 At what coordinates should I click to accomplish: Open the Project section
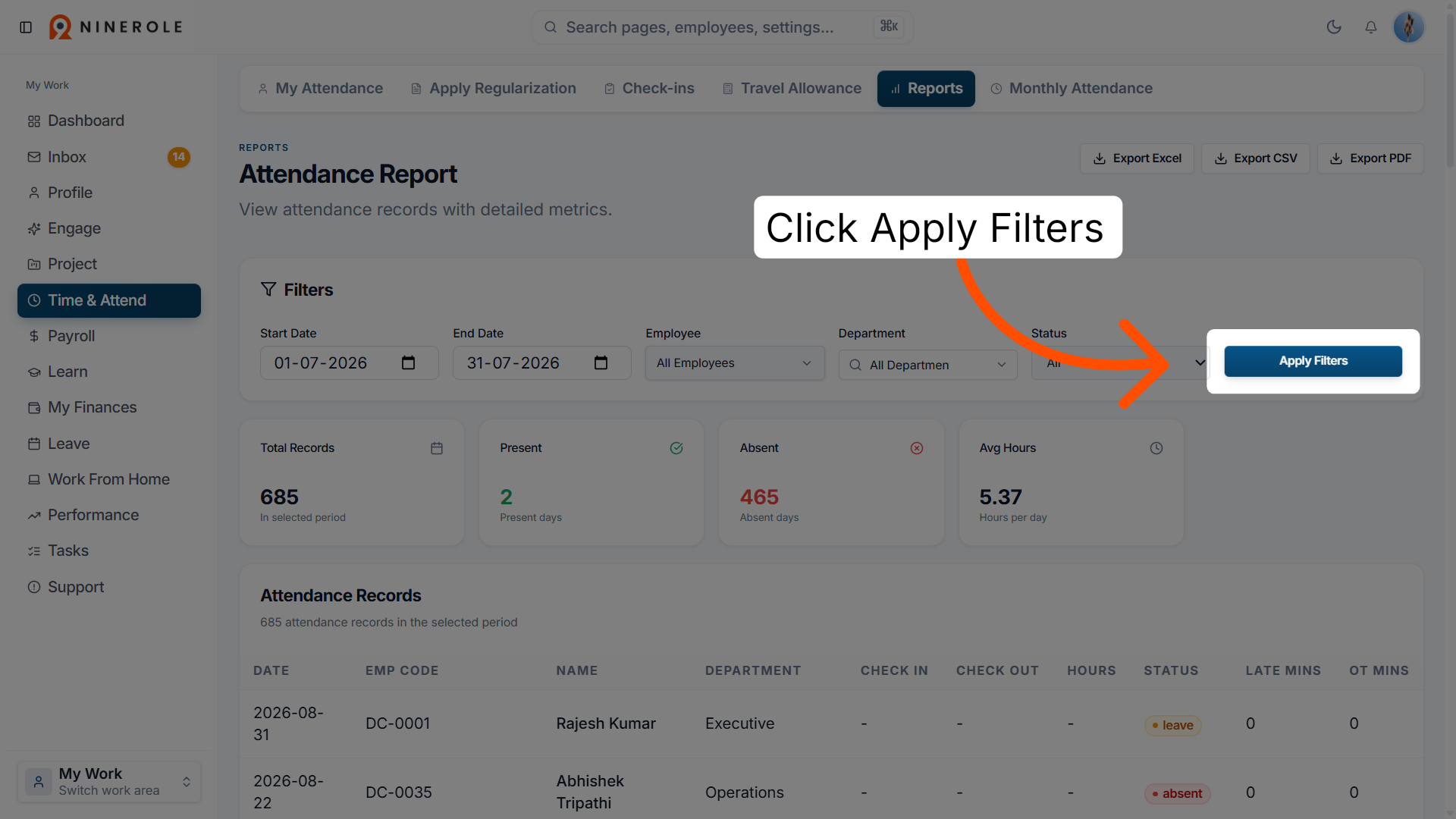click(109, 264)
